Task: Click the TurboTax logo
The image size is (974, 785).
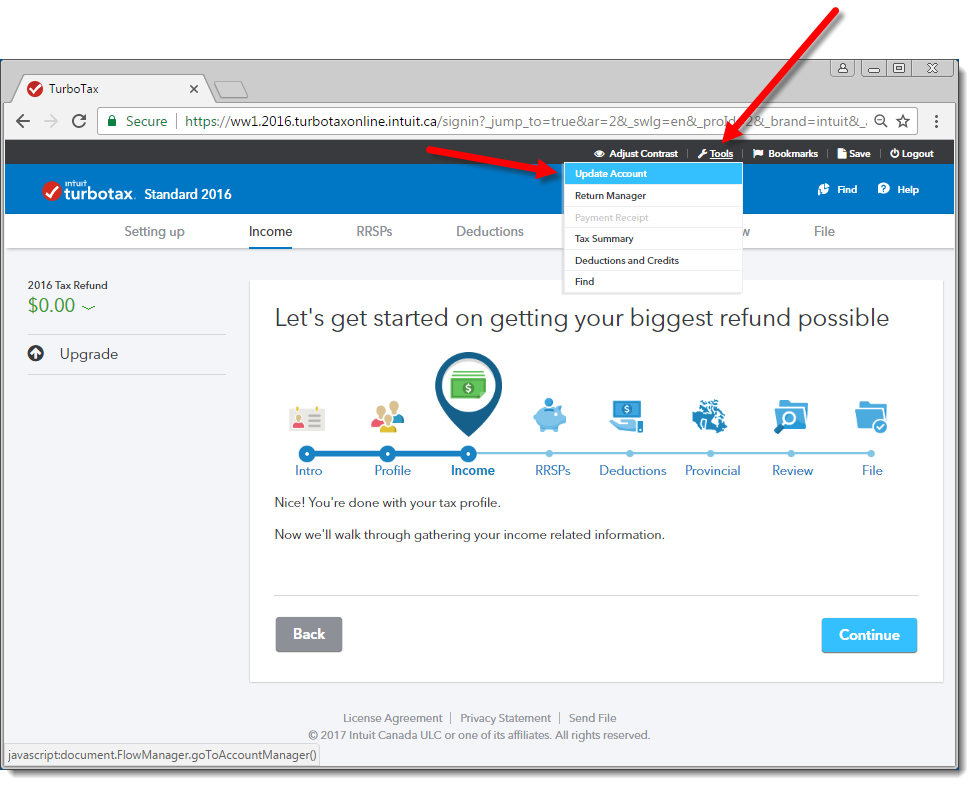Action: pos(88,191)
